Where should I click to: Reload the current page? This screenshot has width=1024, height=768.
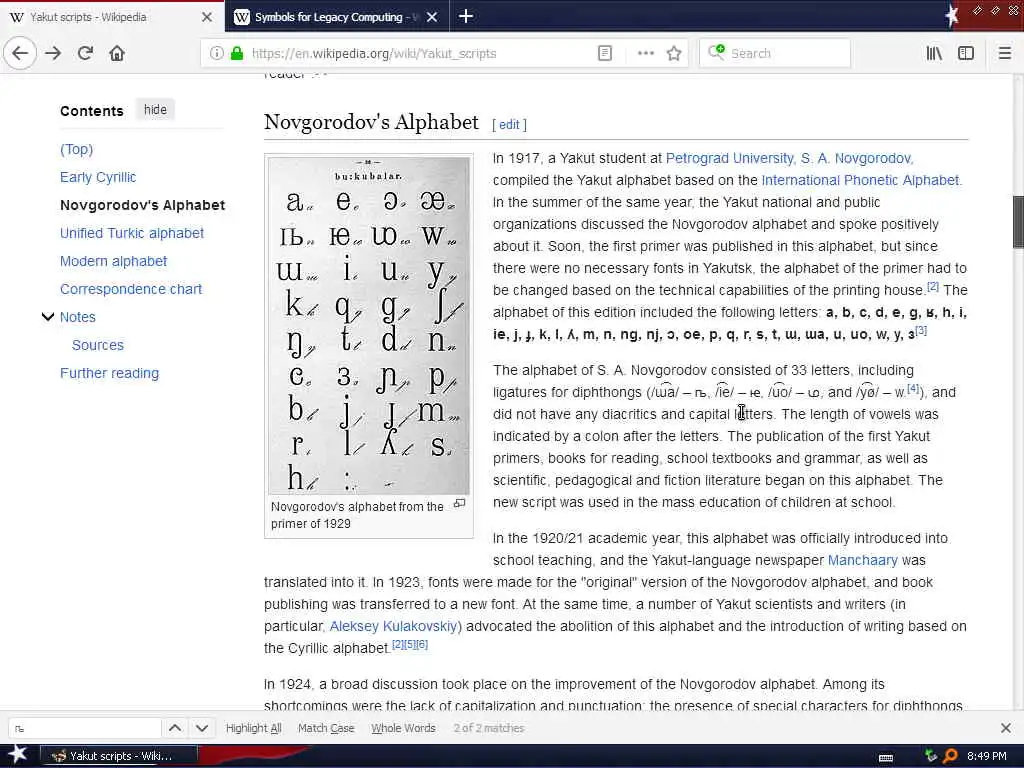85,53
